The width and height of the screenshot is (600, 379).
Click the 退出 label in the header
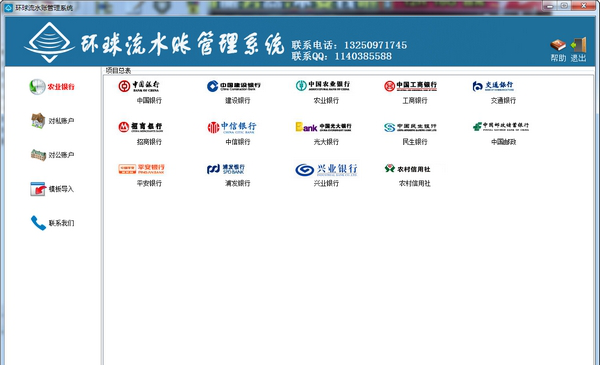click(x=578, y=58)
